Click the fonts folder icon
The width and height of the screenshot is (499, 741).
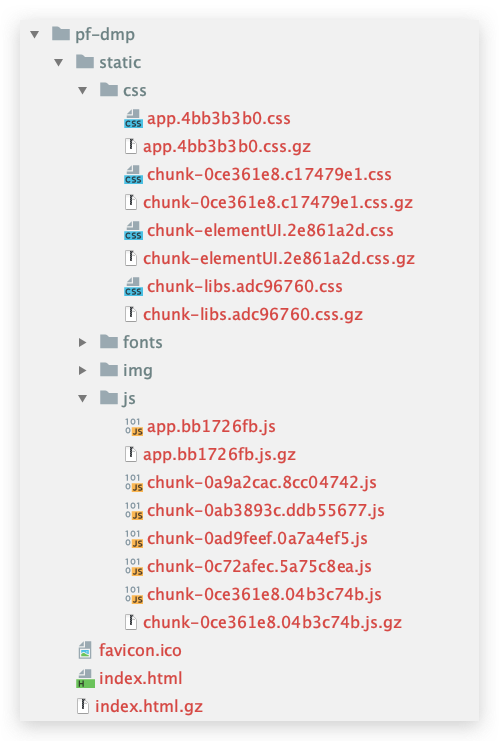[x=109, y=341]
